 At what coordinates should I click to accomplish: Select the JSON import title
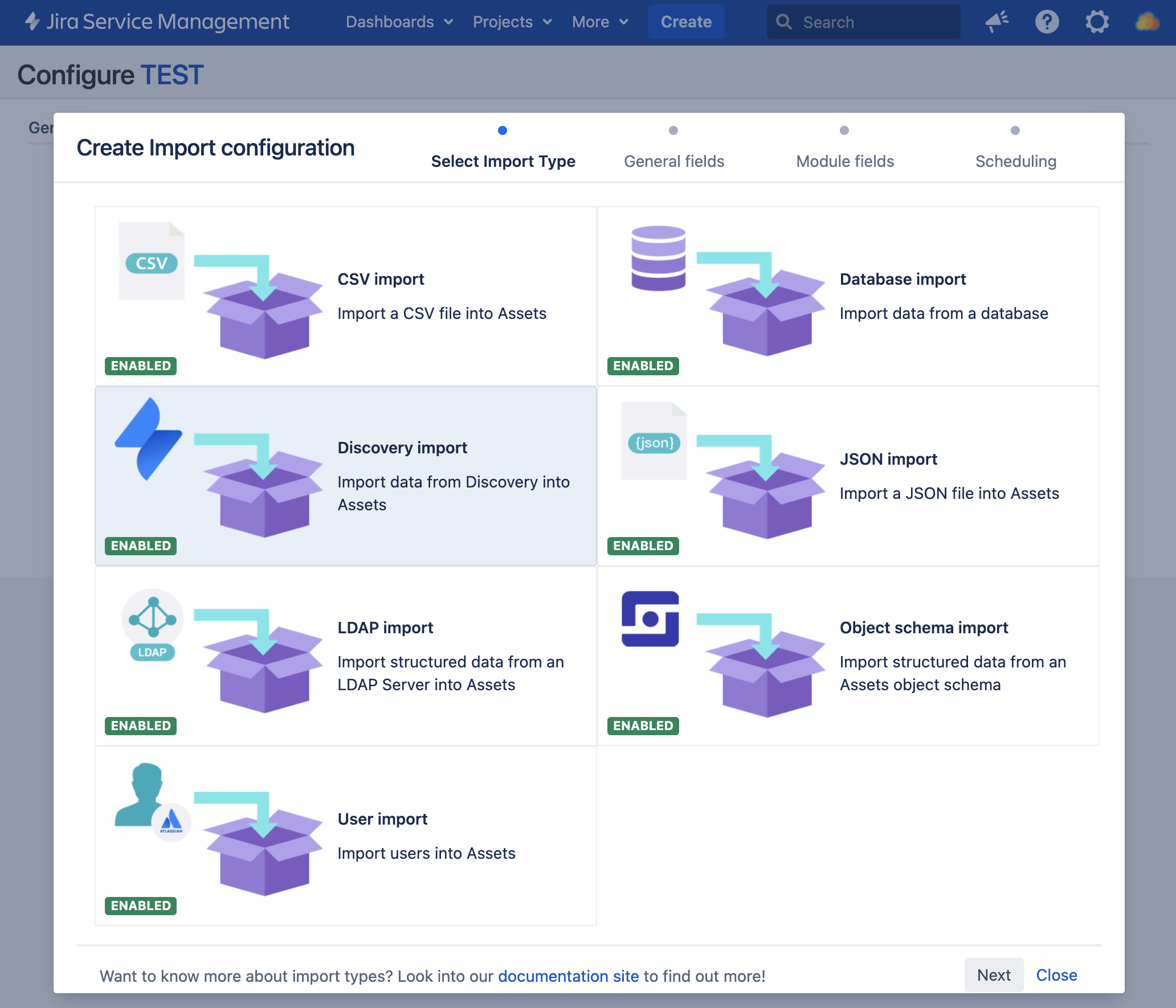click(888, 459)
